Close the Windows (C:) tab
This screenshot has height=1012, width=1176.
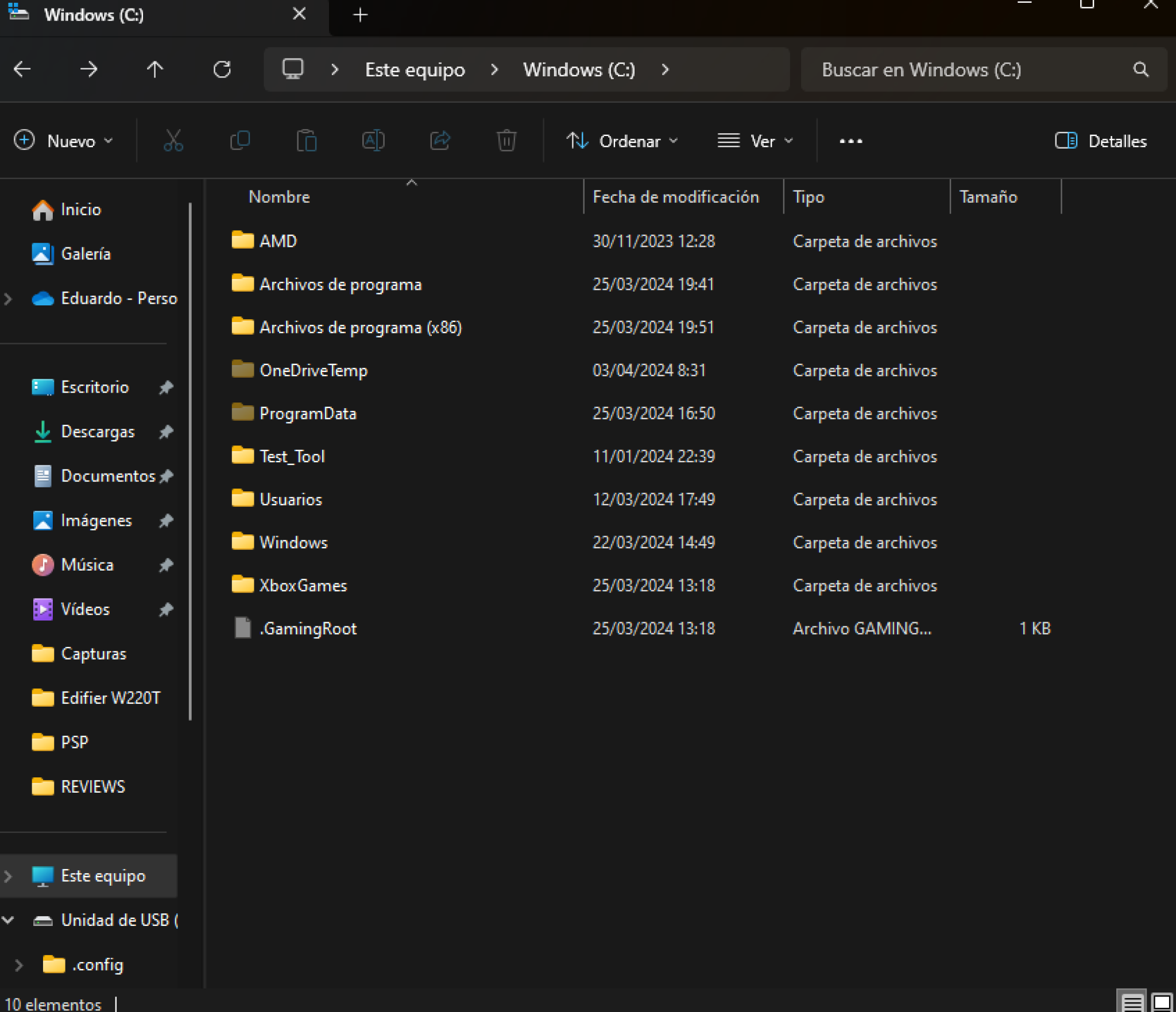pos(299,14)
